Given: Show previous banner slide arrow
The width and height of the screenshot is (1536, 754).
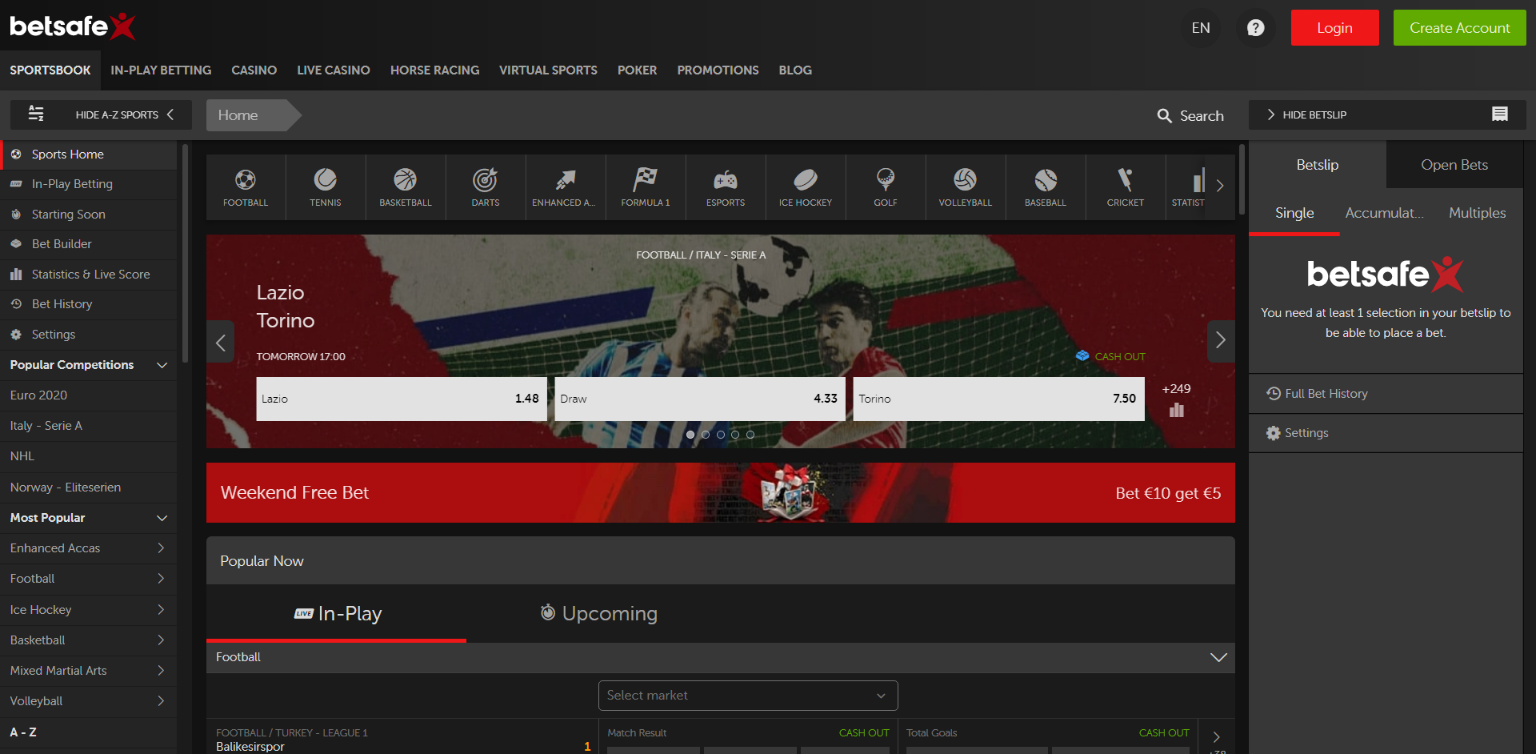Looking at the screenshot, I should coord(220,342).
